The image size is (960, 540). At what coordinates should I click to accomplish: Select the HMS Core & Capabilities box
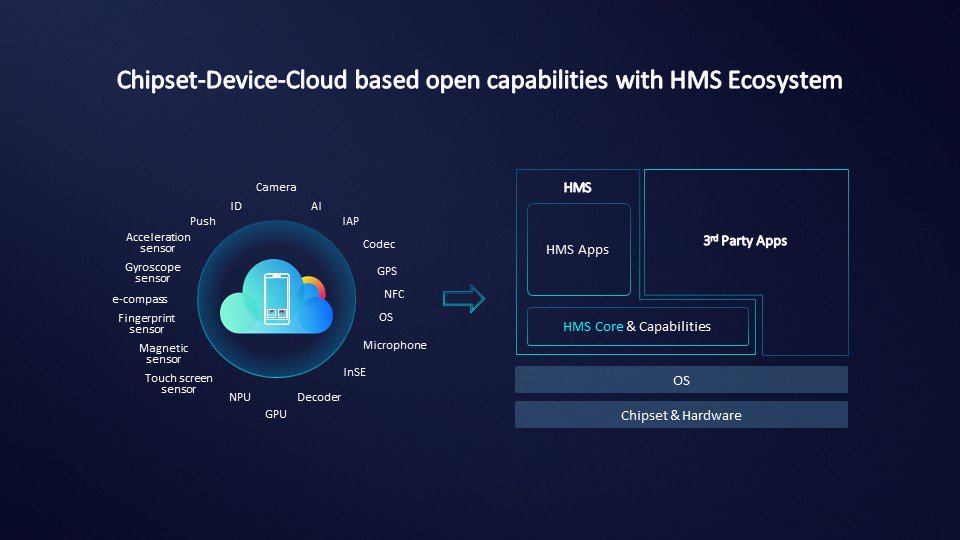pyautogui.click(x=637, y=326)
